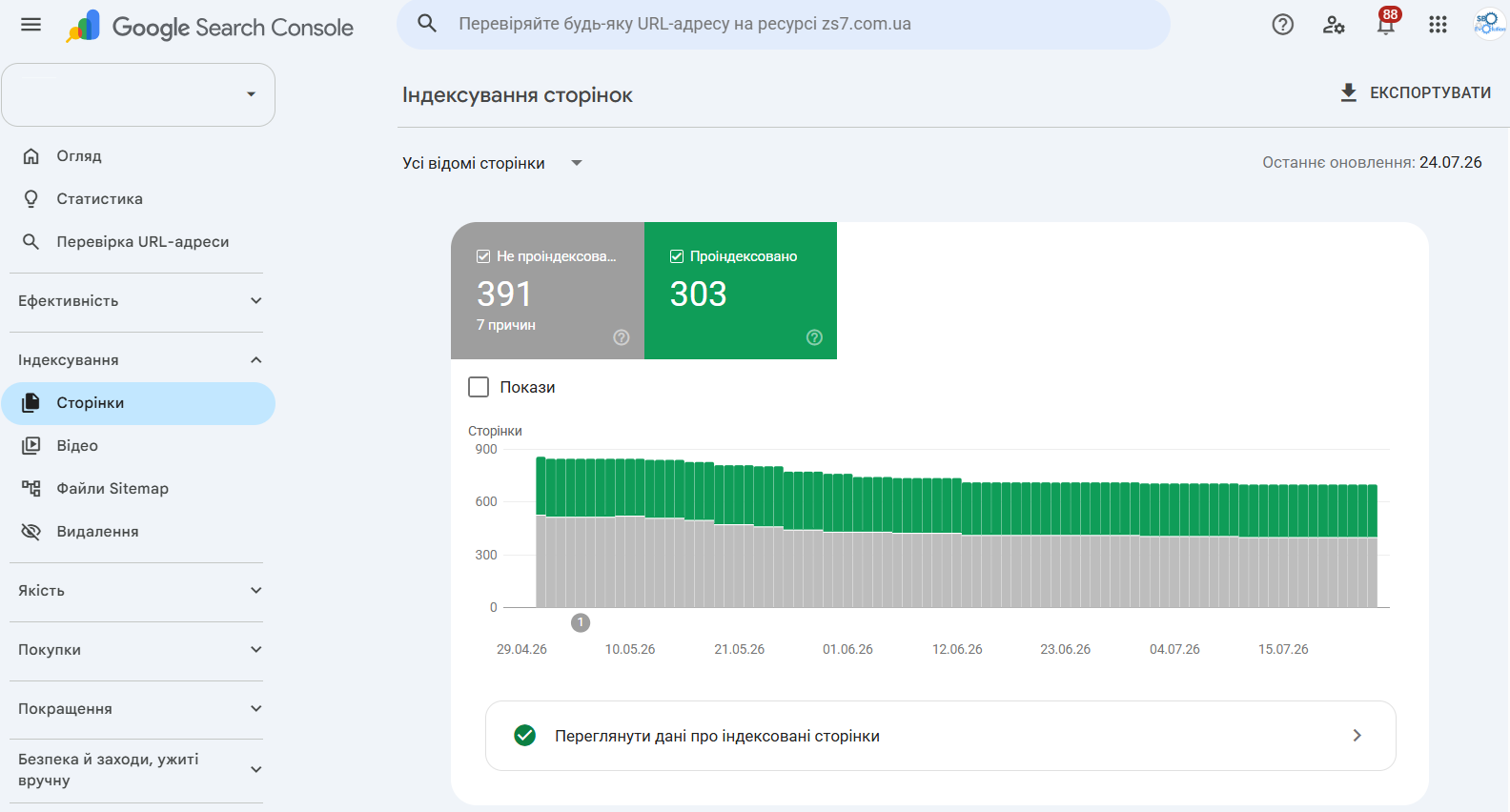Click chart annotation marker numbered 1
This screenshot has height=812, width=1510.
click(x=581, y=622)
